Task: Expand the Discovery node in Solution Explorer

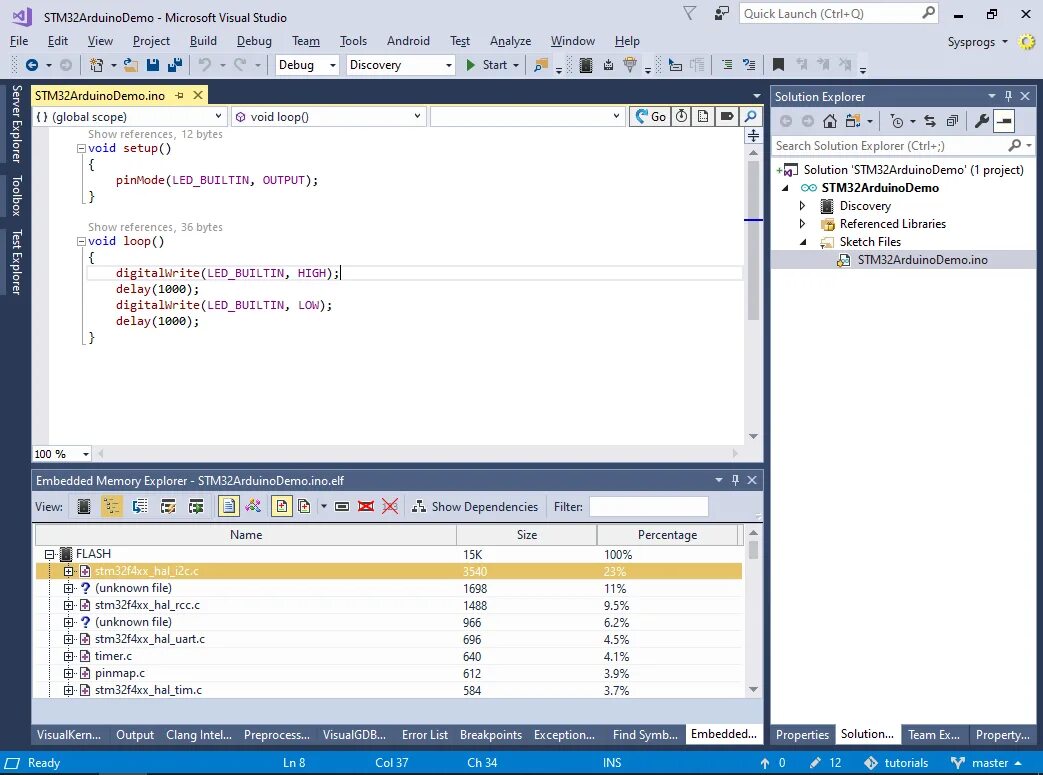Action: 802,206
